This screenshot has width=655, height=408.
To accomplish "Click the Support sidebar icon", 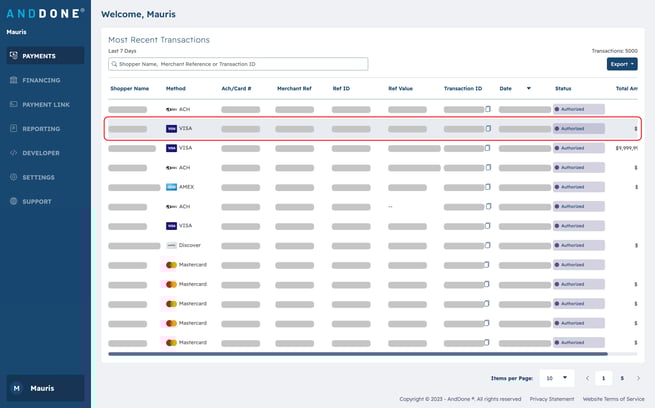I will point(13,201).
